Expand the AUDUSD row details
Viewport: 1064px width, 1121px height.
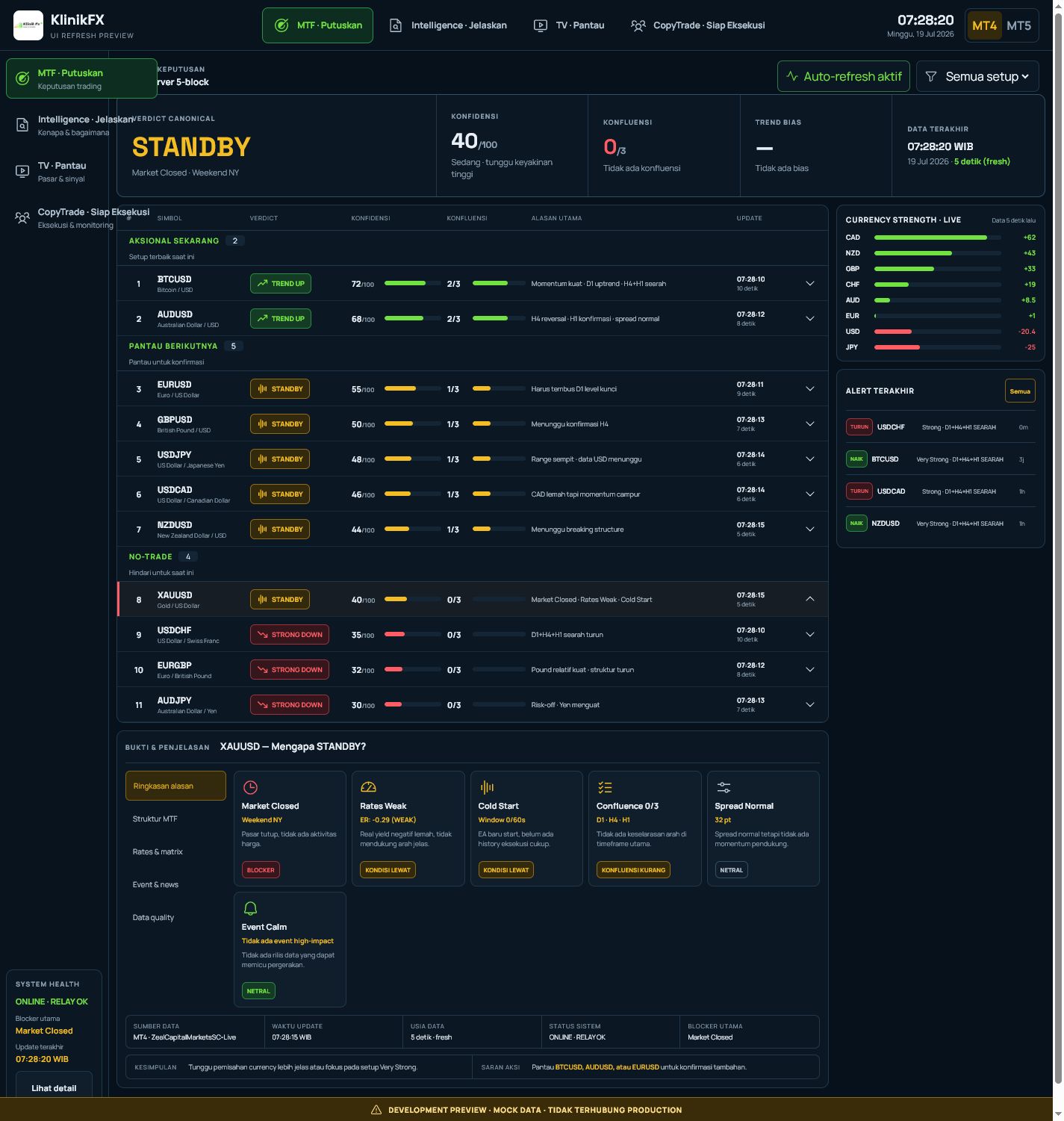pyautogui.click(x=810, y=319)
